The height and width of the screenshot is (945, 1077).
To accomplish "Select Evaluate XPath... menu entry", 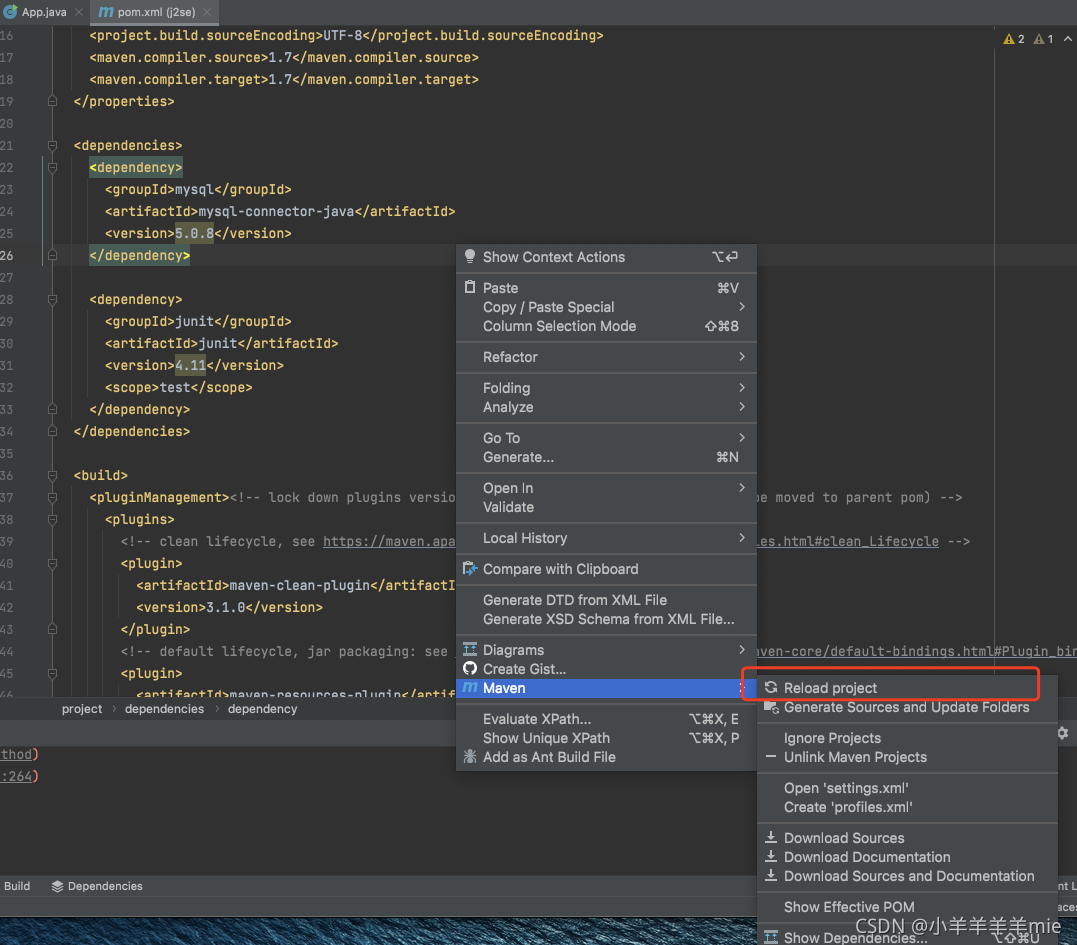I will (606, 719).
